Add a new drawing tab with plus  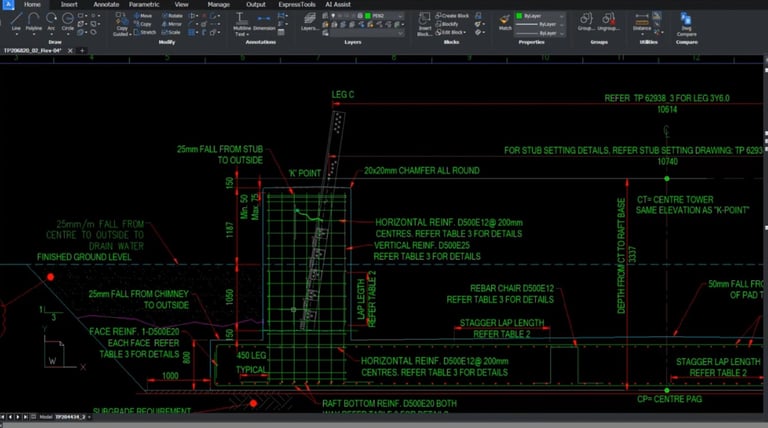pyautogui.click(x=82, y=50)
